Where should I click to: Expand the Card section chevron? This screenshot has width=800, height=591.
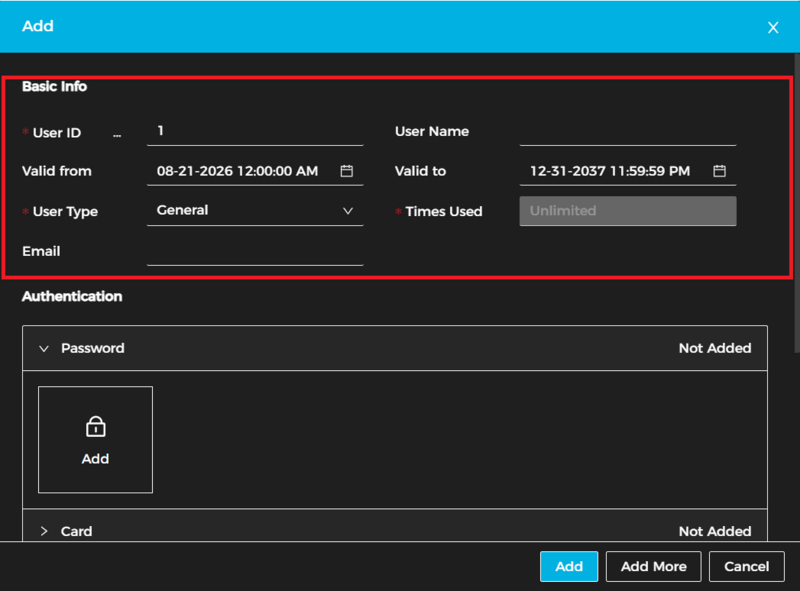click(x=44, y=531)
